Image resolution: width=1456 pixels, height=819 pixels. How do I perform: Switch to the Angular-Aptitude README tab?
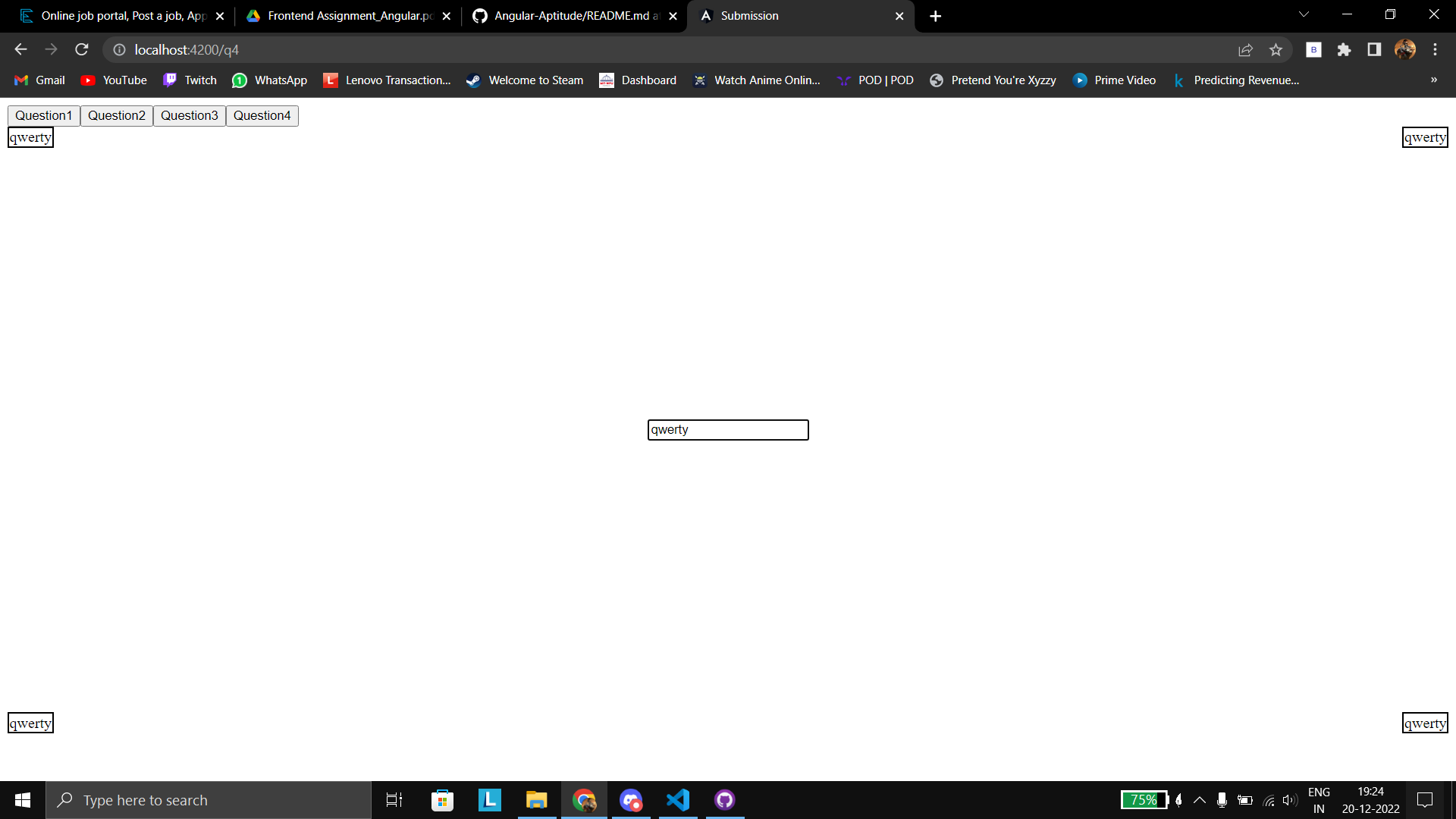click(x=569, y=15)
